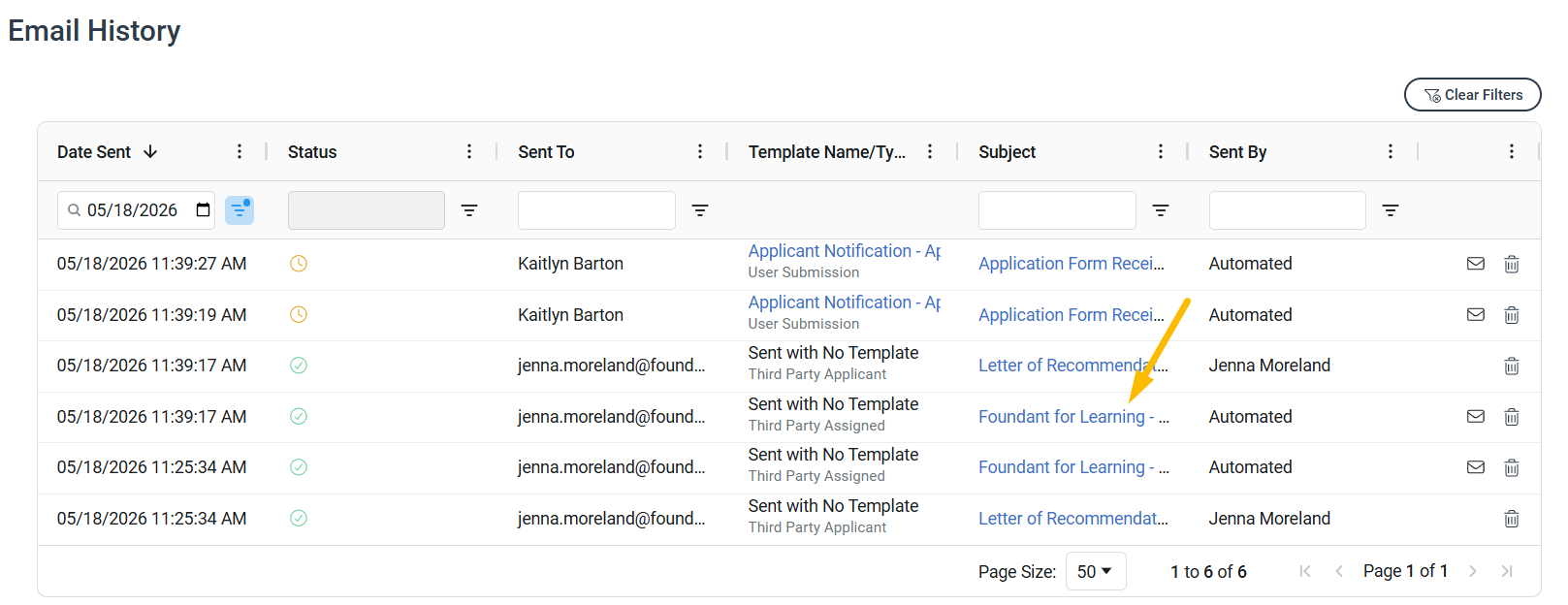The height and width of the screenshot is (605, 1568).
Task: Open the last actions column menu
Action: pyautogui.click(x=1512, y=151)
